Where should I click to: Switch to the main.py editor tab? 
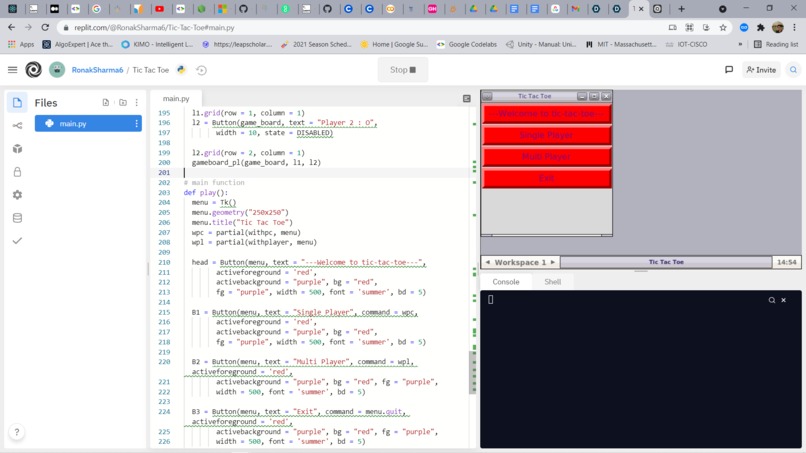coord(176,98)
